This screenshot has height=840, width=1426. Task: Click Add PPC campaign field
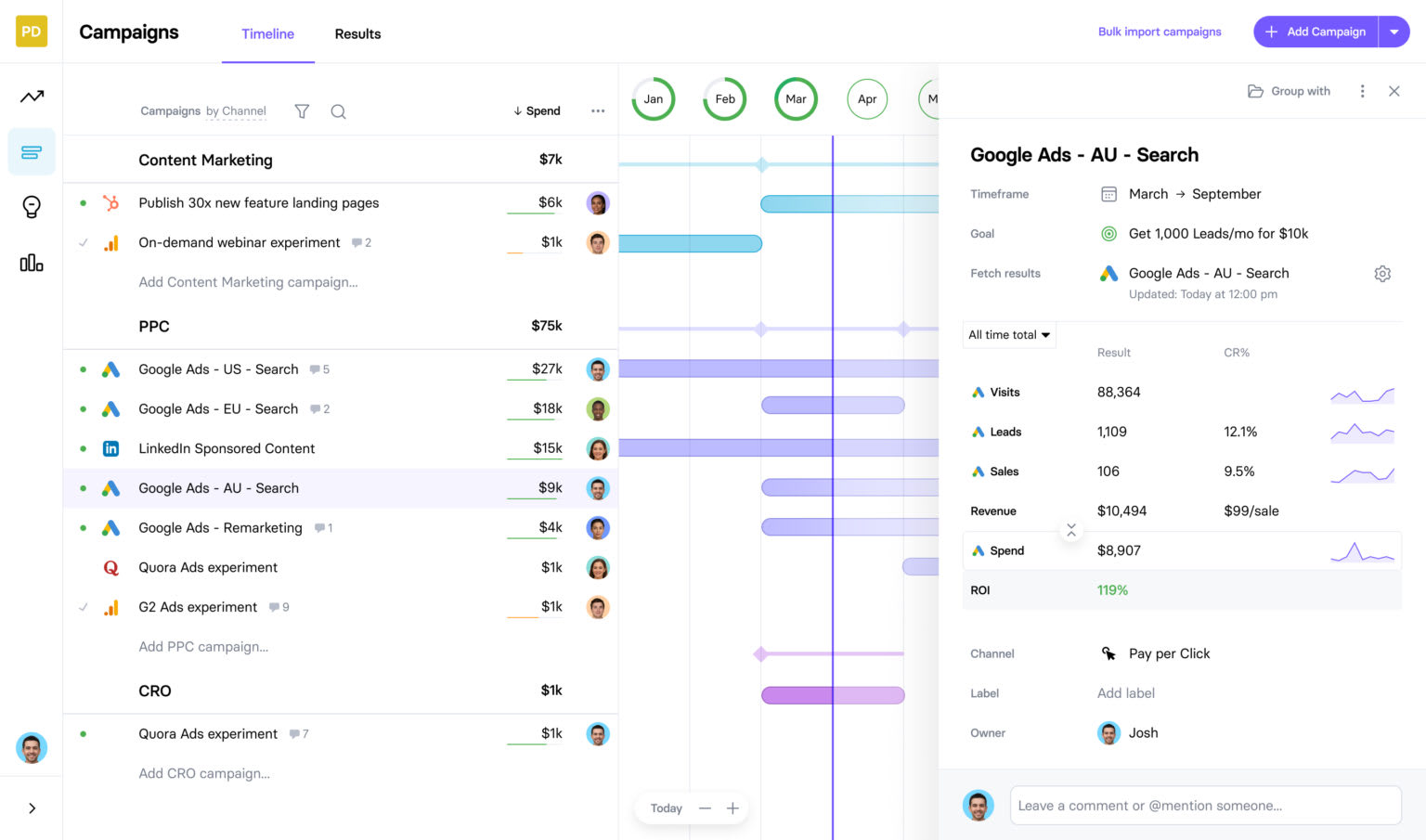tap(203, 647)
